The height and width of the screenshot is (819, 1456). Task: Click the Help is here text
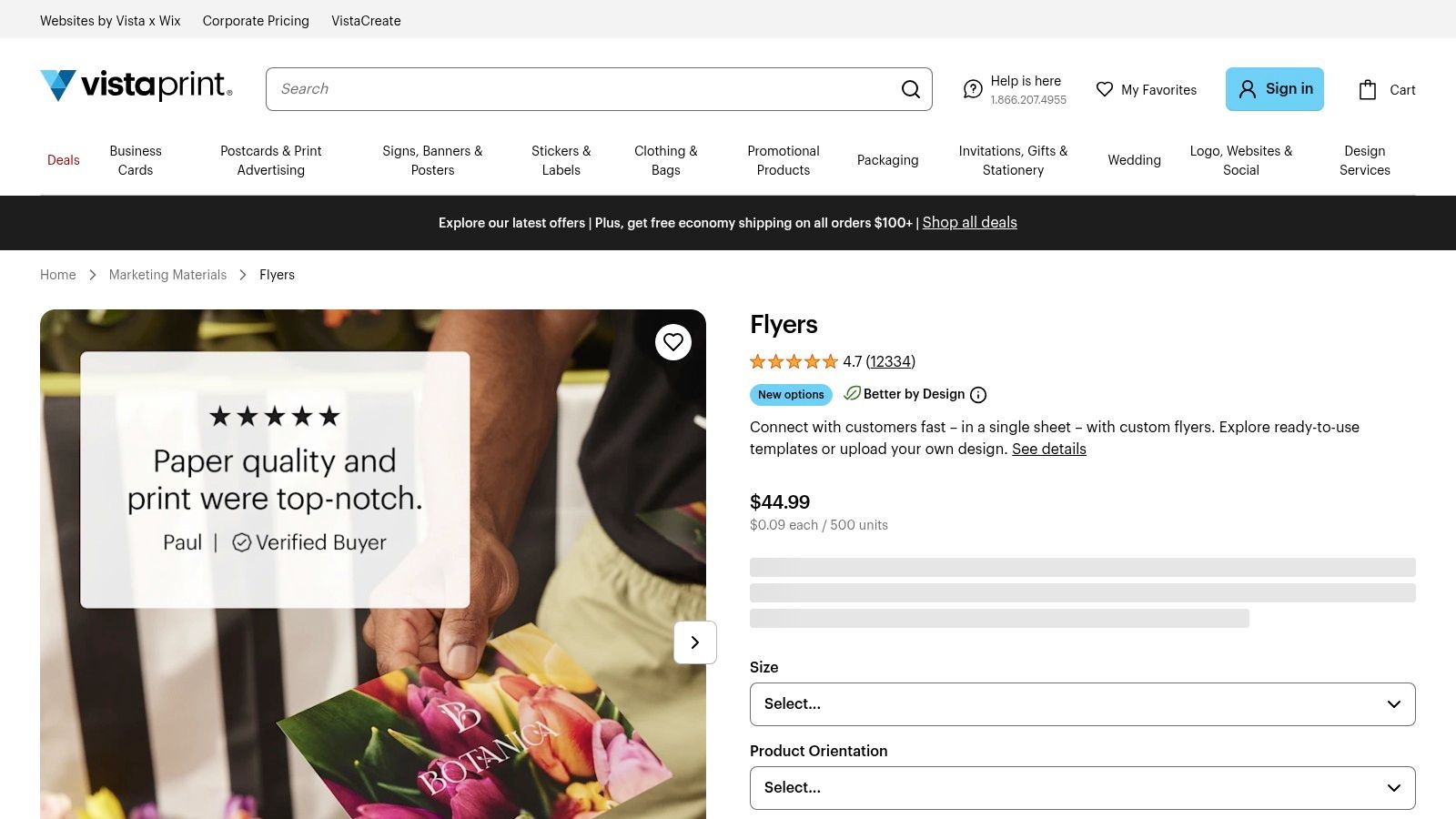(x=1026, y=81)
